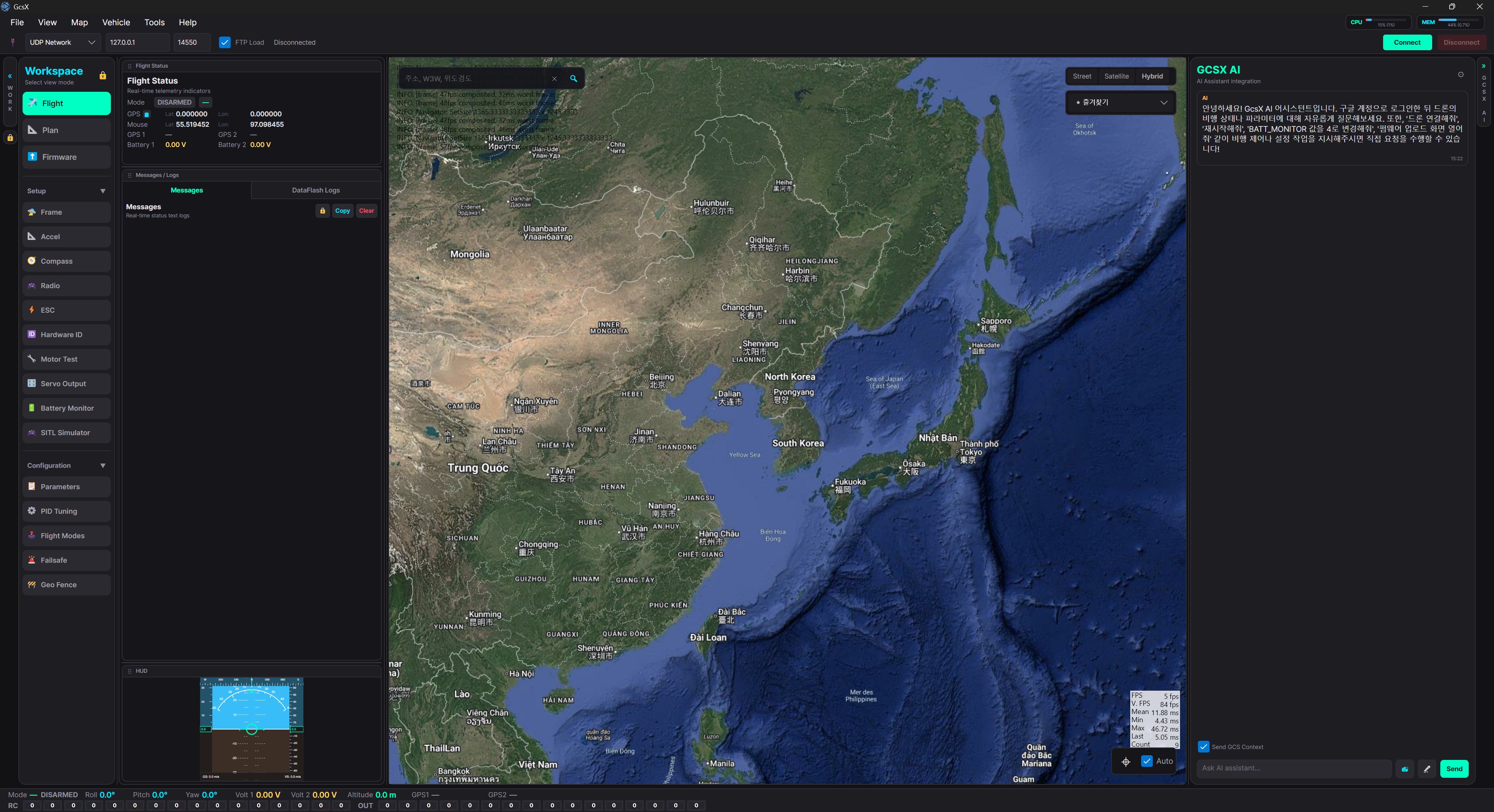
Task: Click the 14550 port field
Action: pos(191,42)
